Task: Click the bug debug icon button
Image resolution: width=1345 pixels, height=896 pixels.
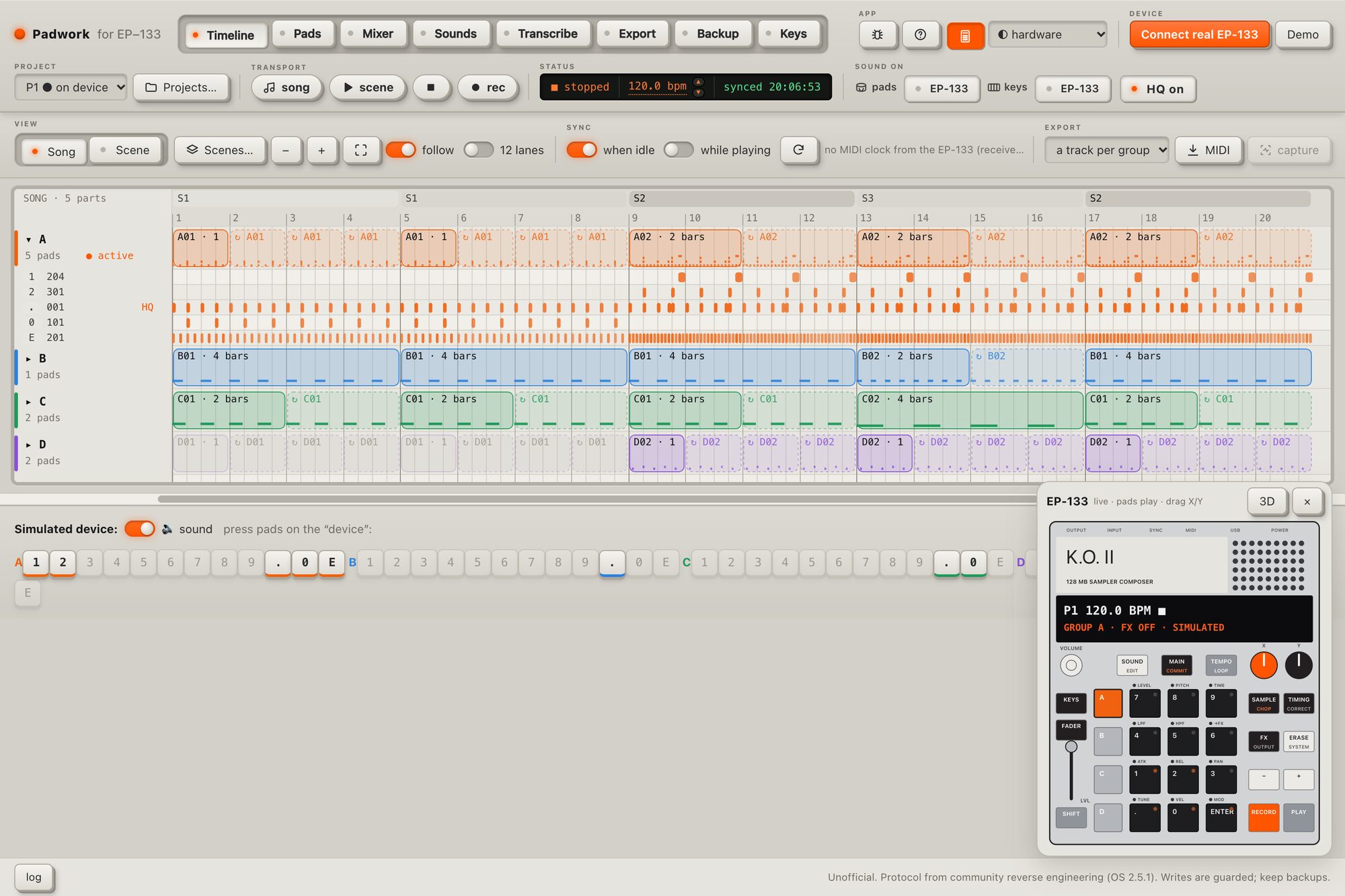Action: pyautogui.click(x=878, y=34)
